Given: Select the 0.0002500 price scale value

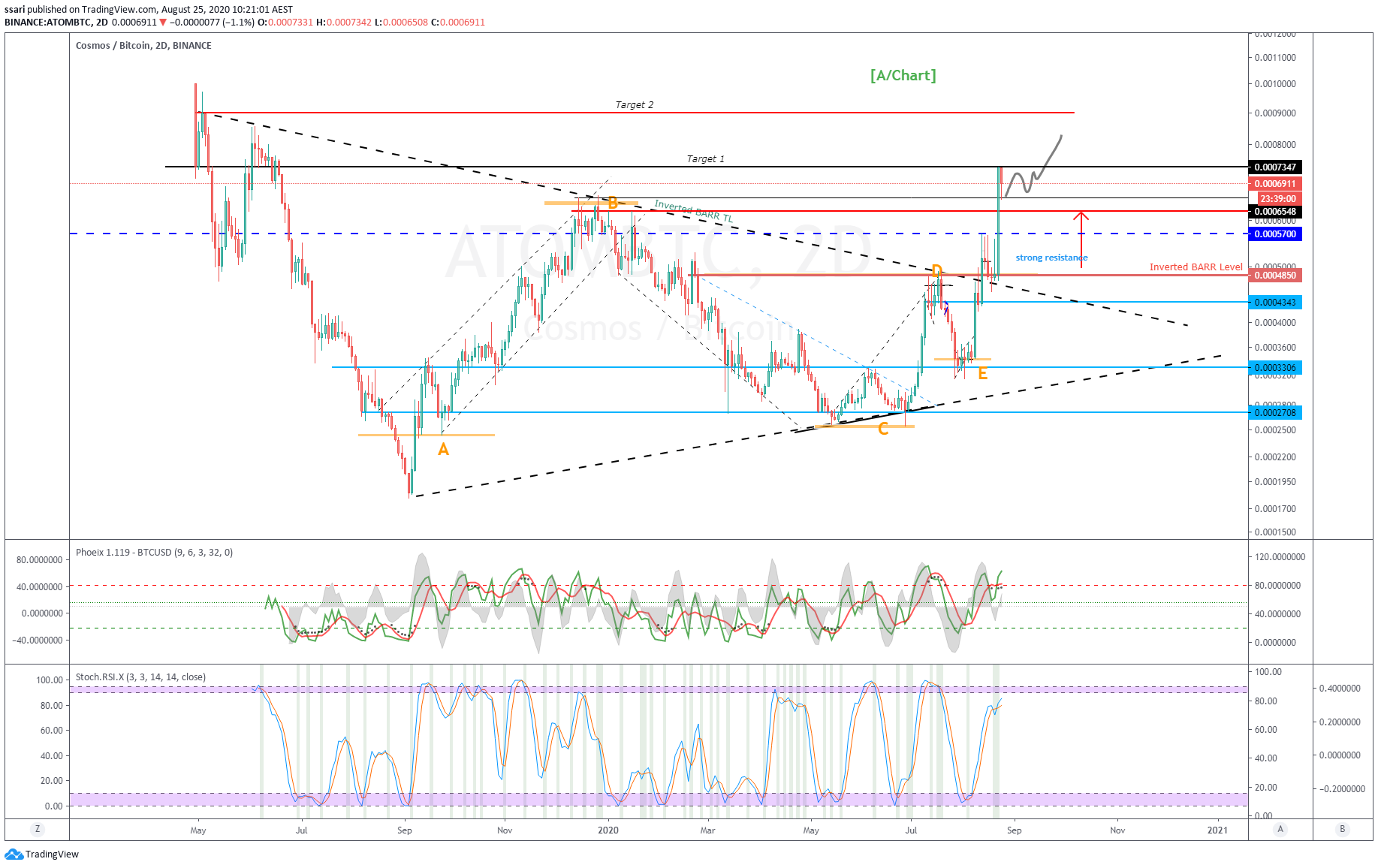Looking at the screenshot, I should point(1275,430).
